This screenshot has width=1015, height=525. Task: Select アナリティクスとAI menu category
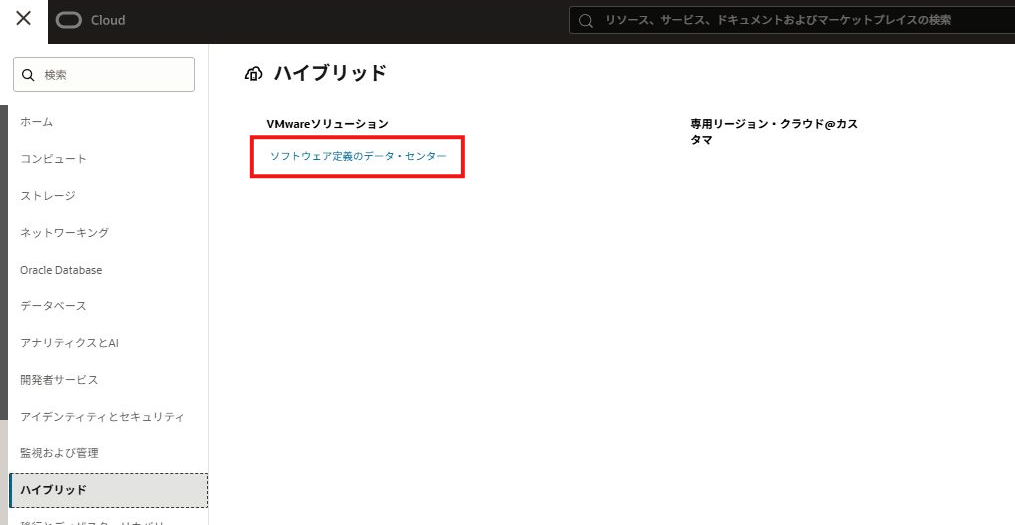[69, 343]
